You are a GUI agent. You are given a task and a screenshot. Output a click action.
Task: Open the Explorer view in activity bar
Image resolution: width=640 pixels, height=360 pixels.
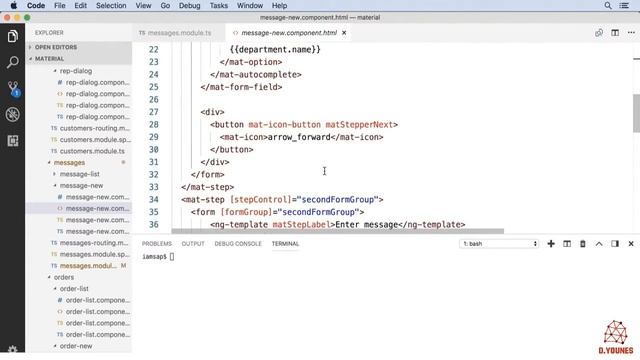point(13,36)
